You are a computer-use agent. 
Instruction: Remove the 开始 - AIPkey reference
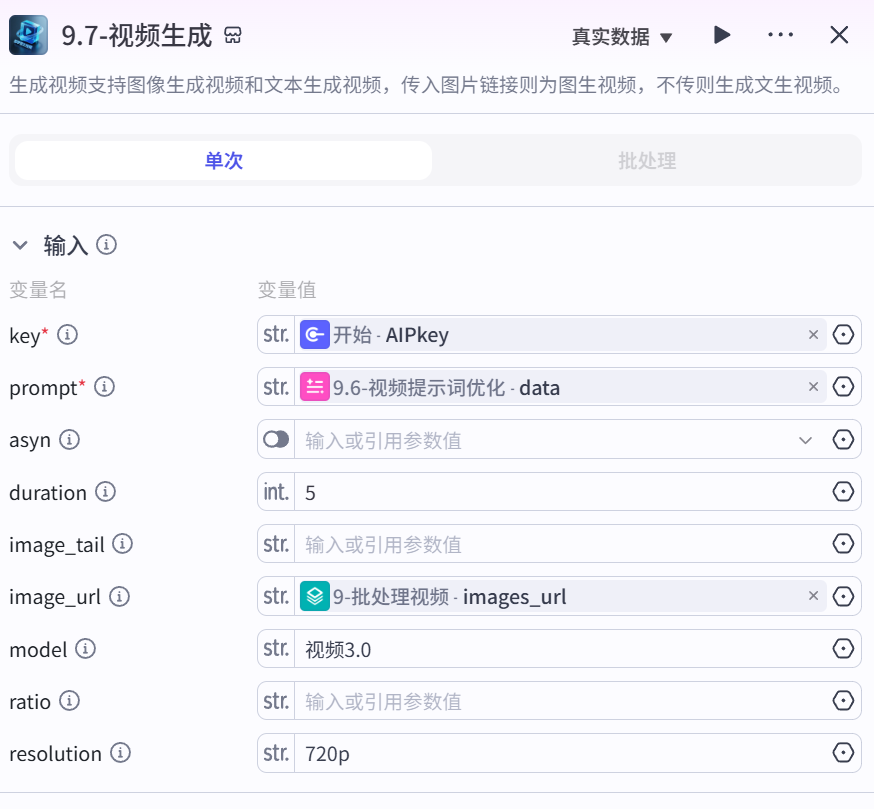(813, 335)
